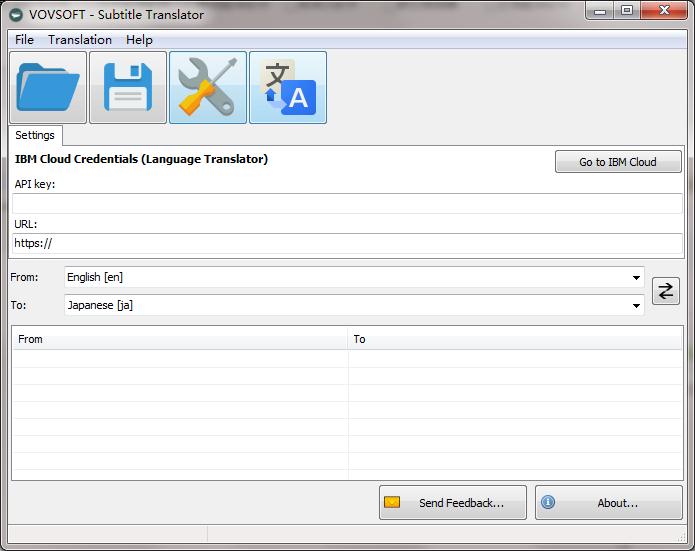The width and height of the screenshot is (695, 551).
Task: Open the Help menu
Action: (139, 40)
